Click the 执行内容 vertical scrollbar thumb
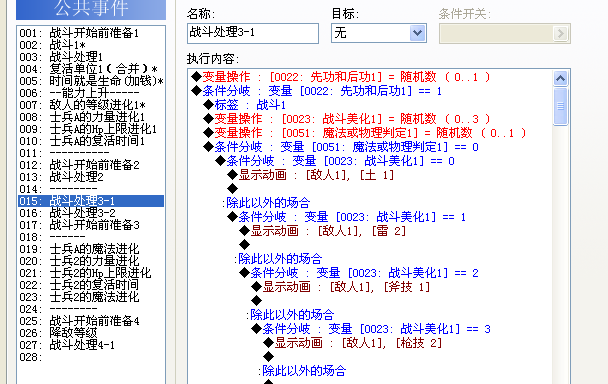 [x=560, y=106]
